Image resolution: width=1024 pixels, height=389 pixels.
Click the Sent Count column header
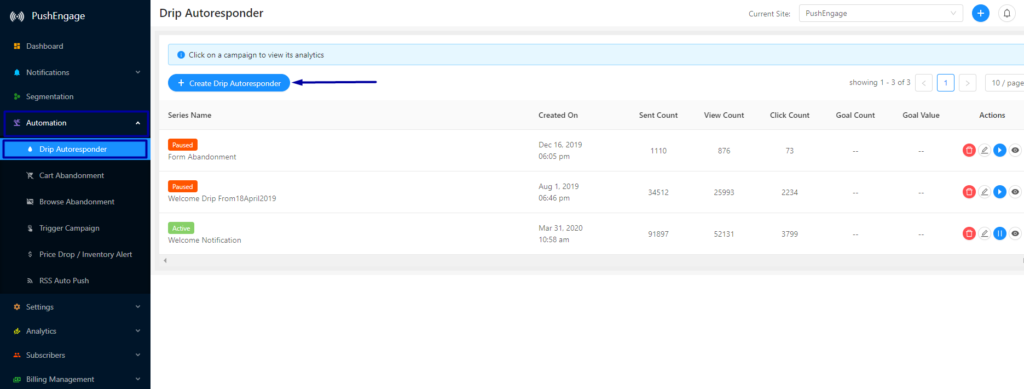click(x=658, y=115)
